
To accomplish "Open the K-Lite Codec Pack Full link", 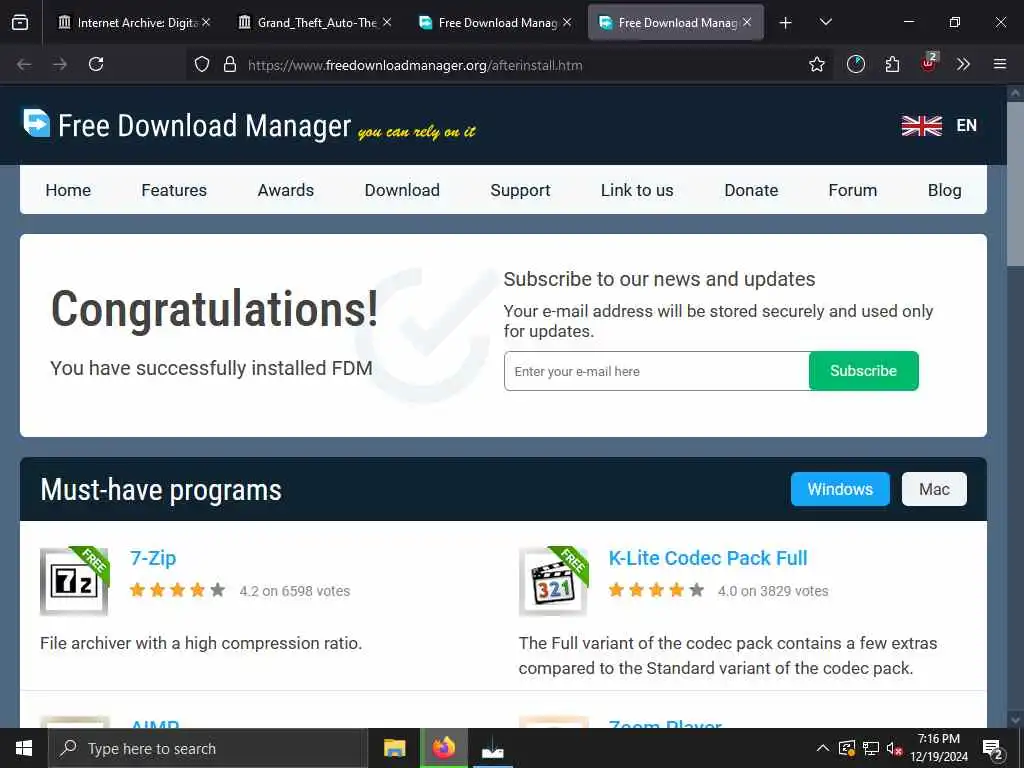I will 708,558.
